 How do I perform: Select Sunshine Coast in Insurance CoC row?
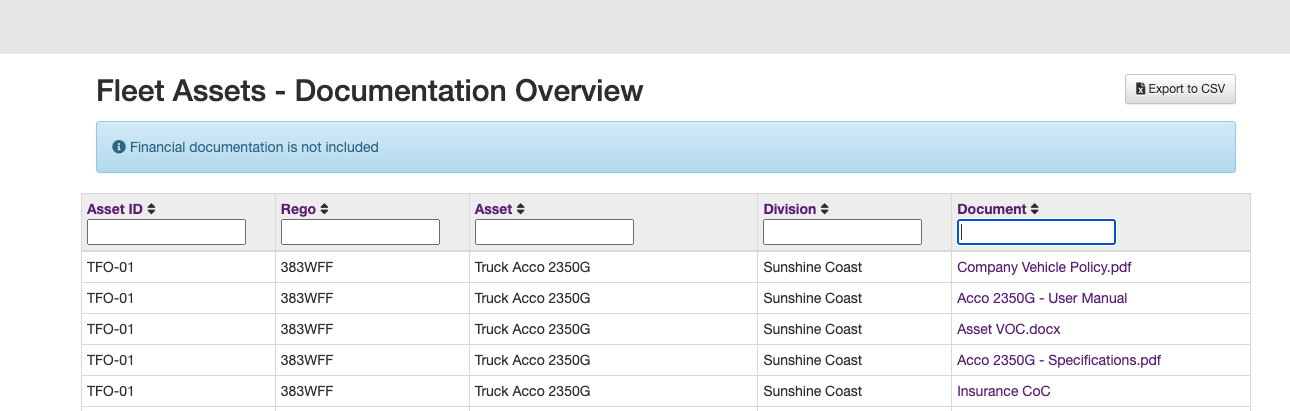pos(813,391)
